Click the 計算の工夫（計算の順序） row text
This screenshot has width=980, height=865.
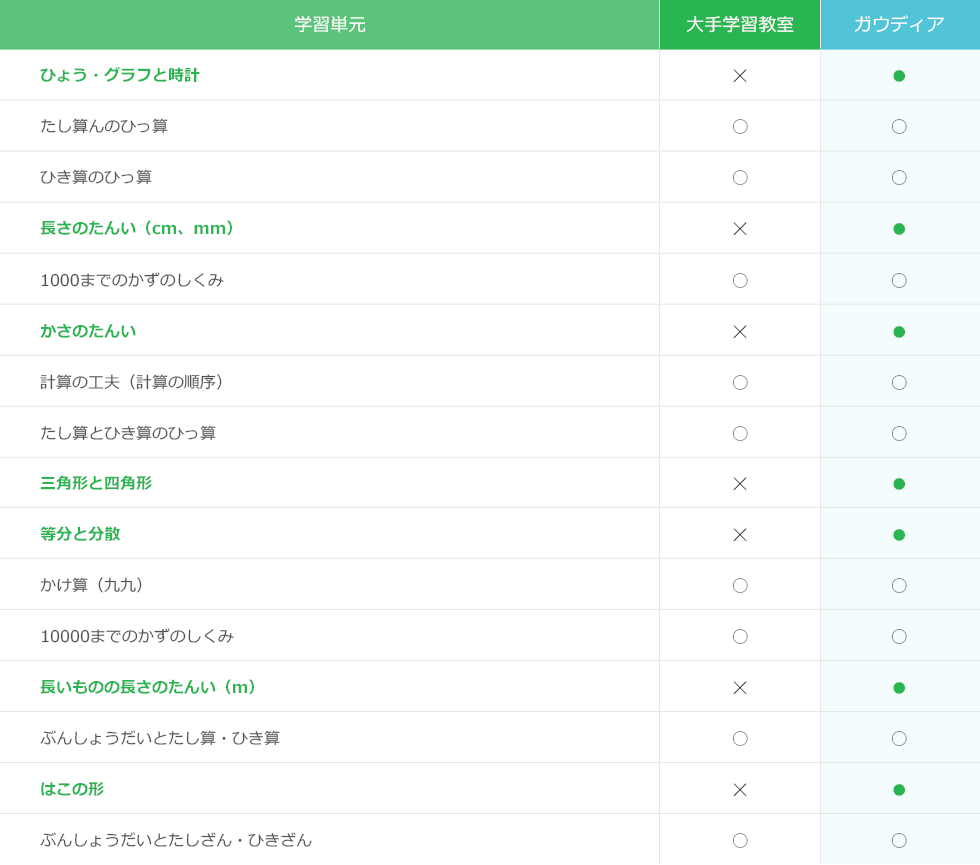[135, 382]
